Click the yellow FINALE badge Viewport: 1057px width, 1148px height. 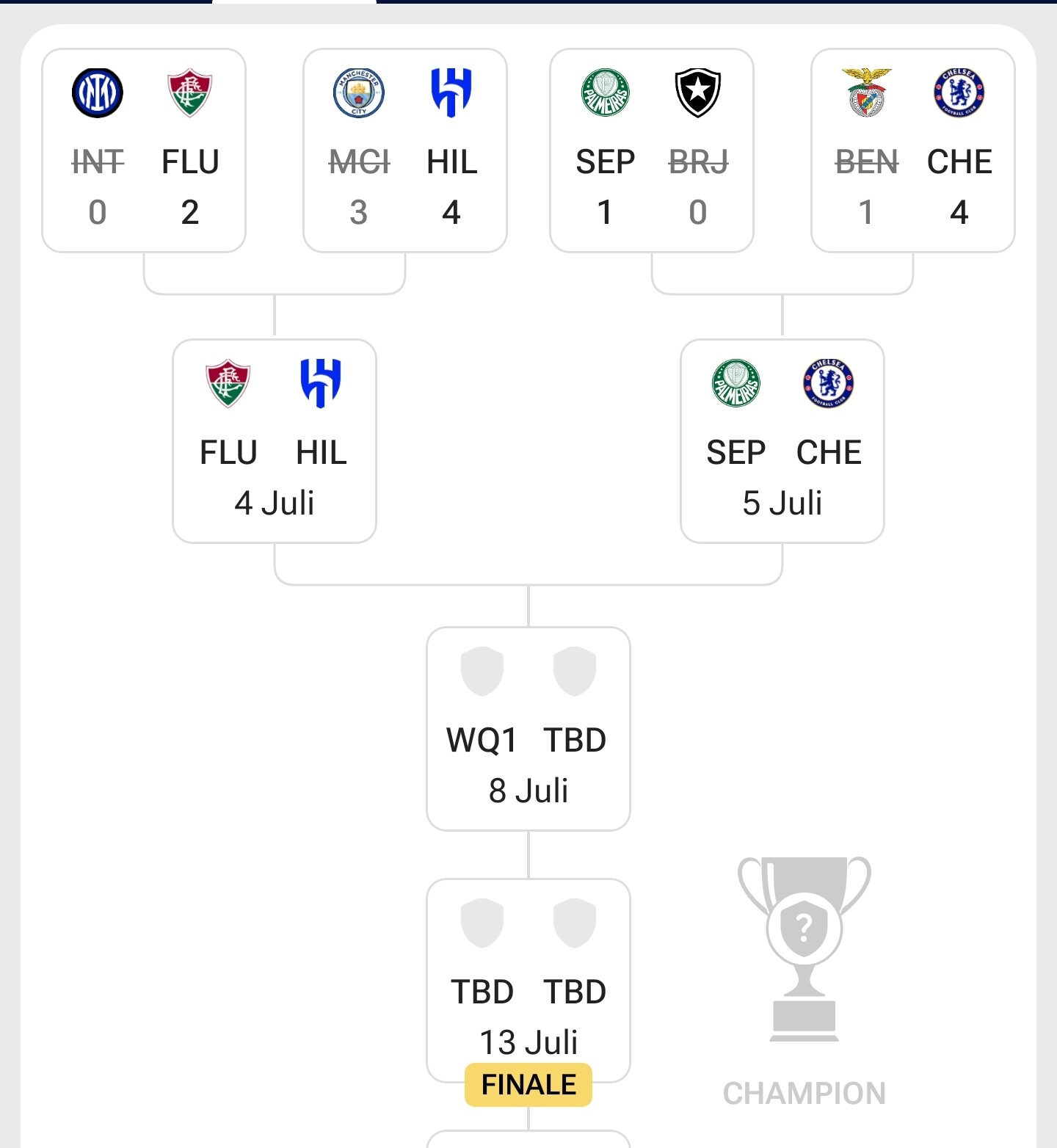click(x=528, y=1085)
